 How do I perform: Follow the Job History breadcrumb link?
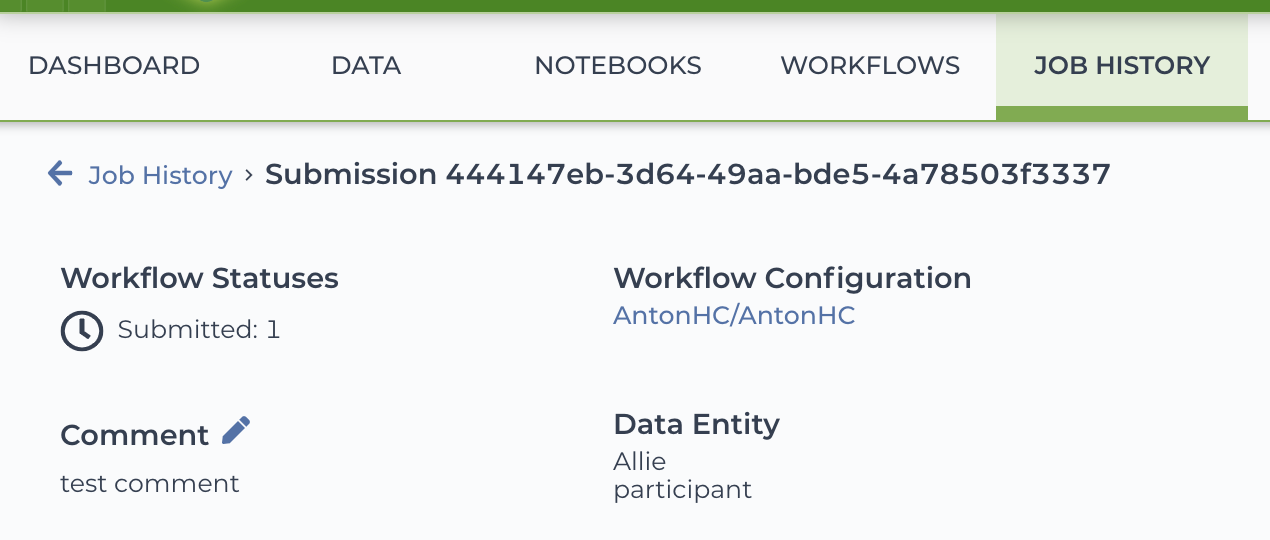[160, 175]
